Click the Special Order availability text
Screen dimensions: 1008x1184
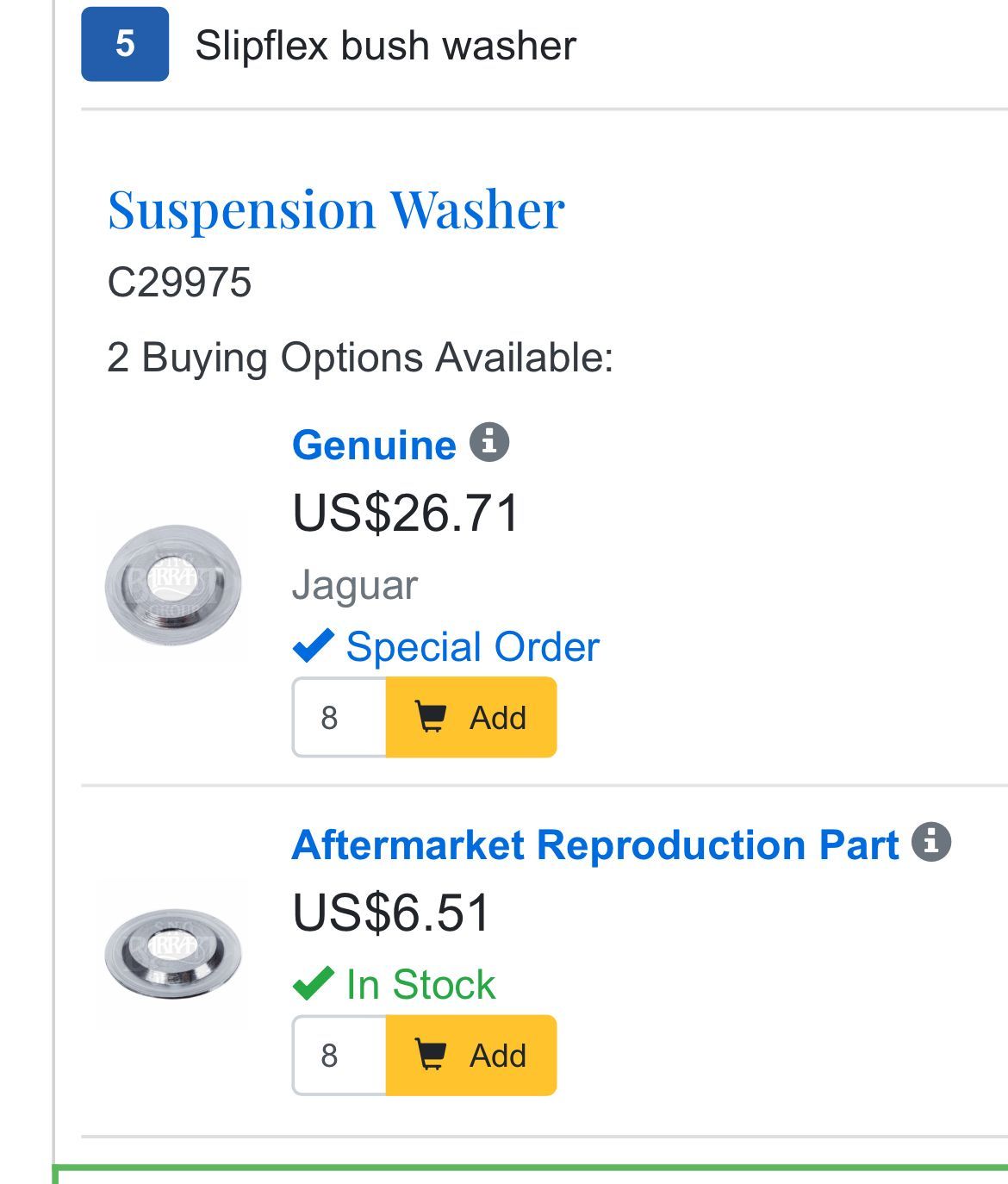472,646
